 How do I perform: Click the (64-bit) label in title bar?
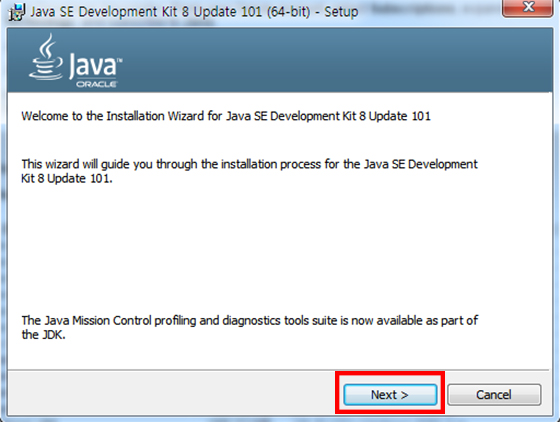(289, 12)
